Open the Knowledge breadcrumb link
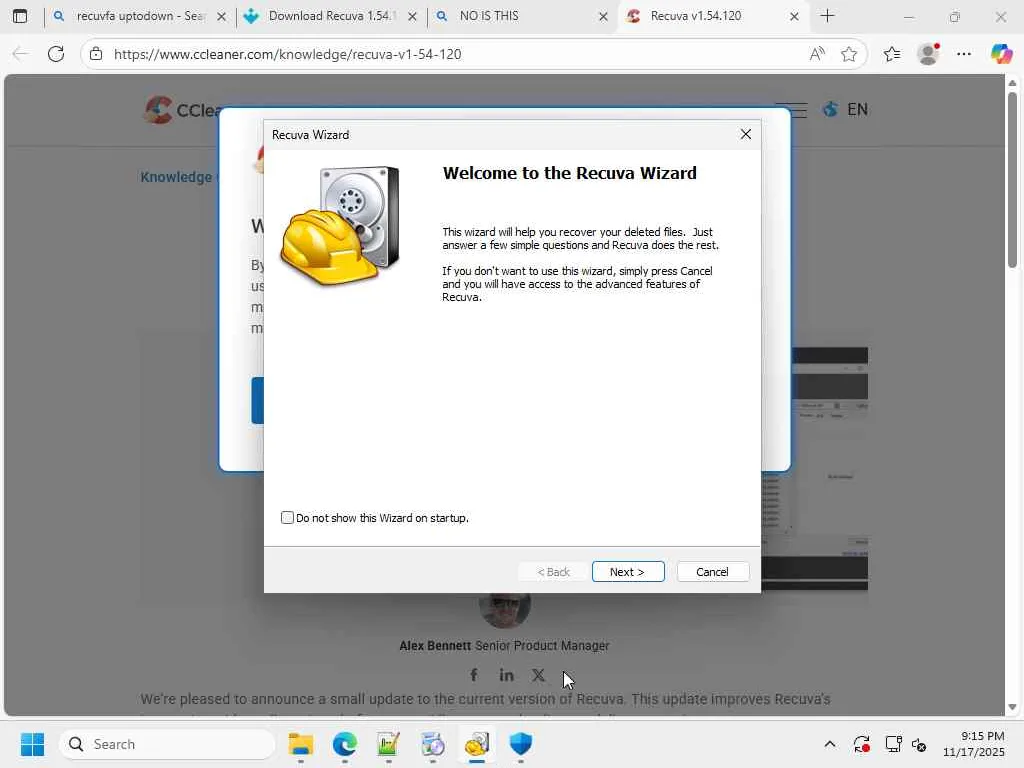This screenshot has height=768, width=1024. click(x=176, y=177)
